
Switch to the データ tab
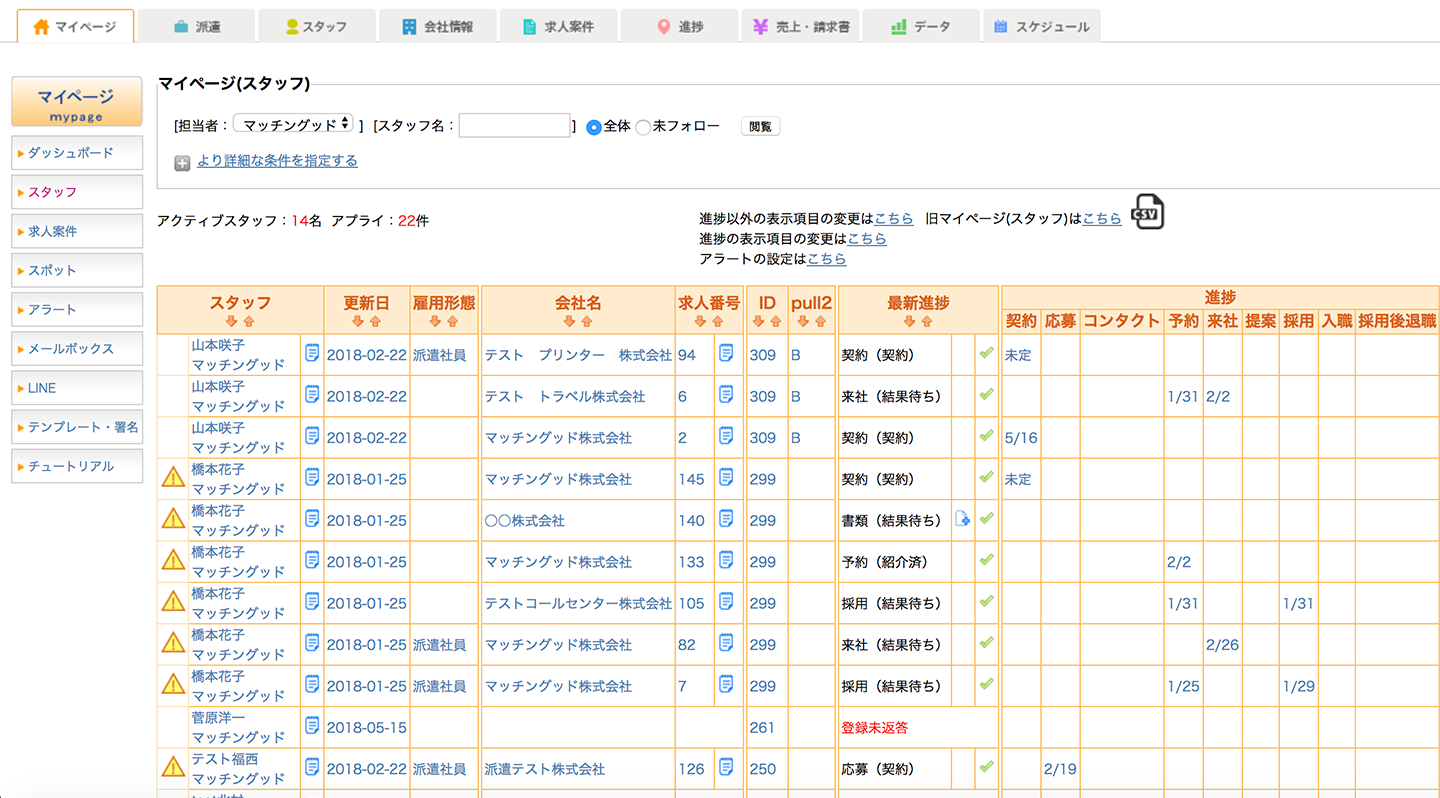coord(922,26)
